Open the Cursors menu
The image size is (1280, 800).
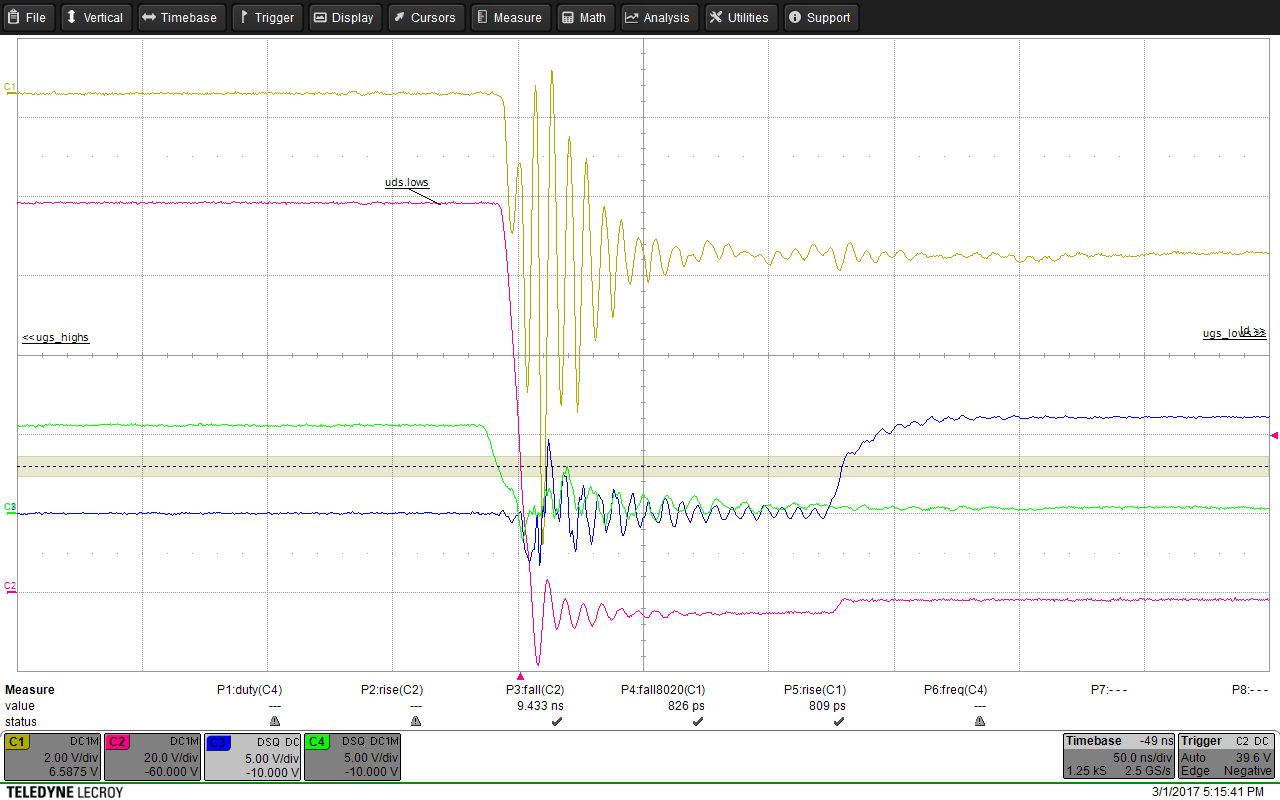(x=424, y=17)
